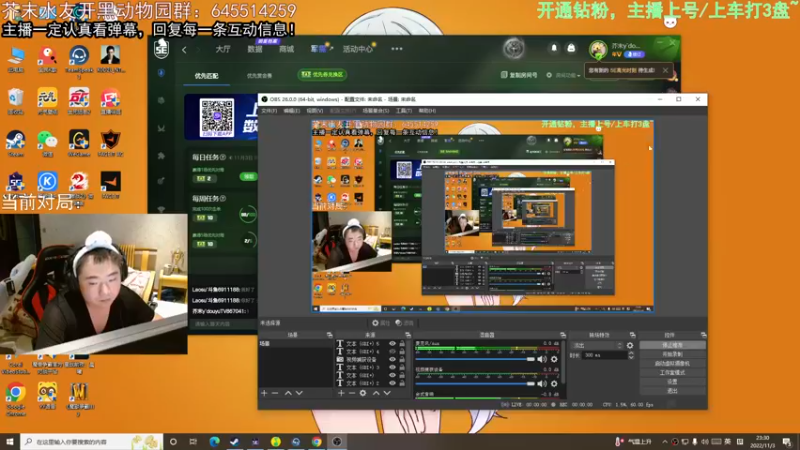The image size is (800, 450).
Task: Add a new source with plus button
Action: [341, 393]
